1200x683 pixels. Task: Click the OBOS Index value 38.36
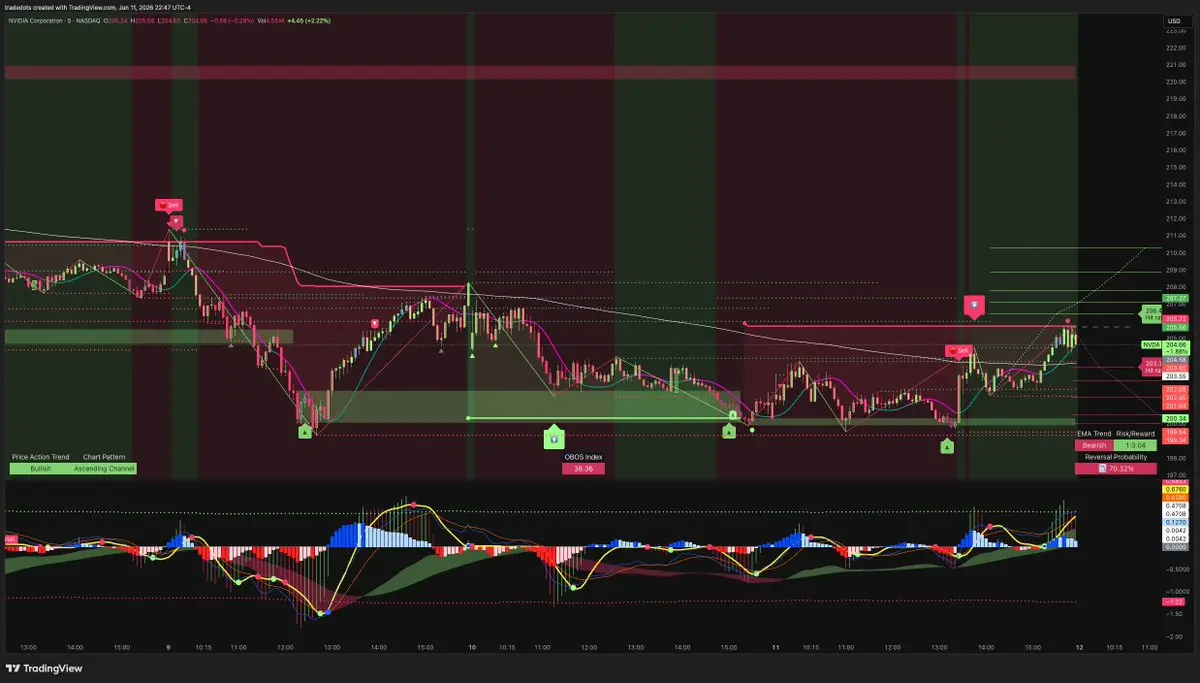click(x=584, y=468)
